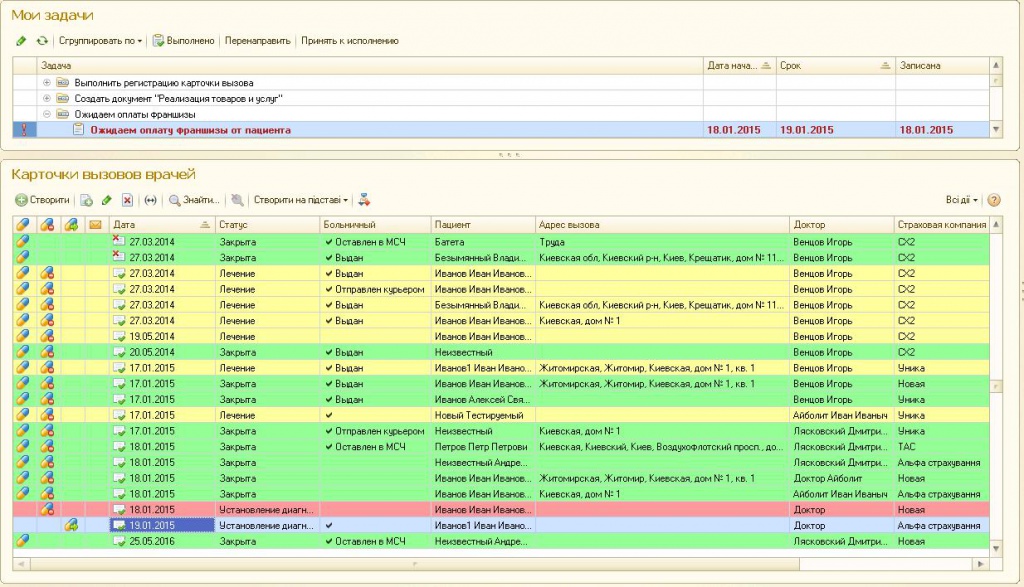Screen dimensions: 1024x587
Task: Click the Страховая компания column header
Action: (942, 225)
